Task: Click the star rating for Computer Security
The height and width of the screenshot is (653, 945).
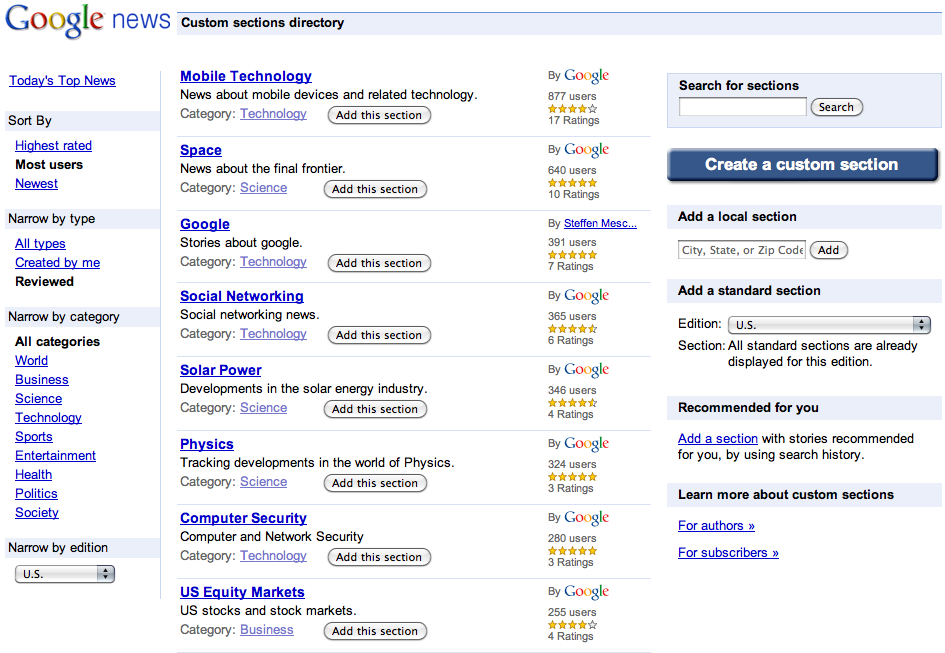Action: tap(571, 550)
